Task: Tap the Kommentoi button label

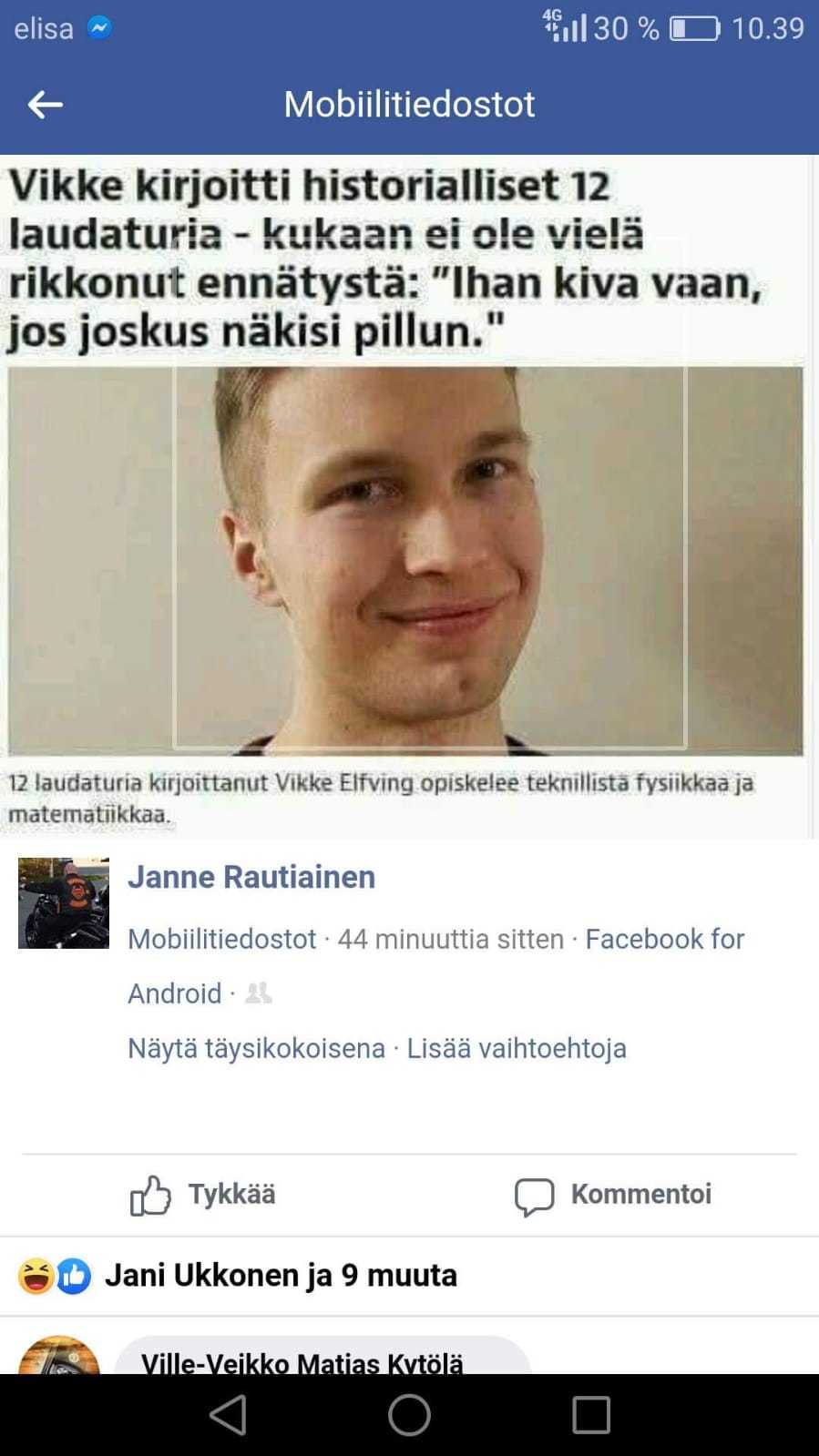Action: (641, 1194)
